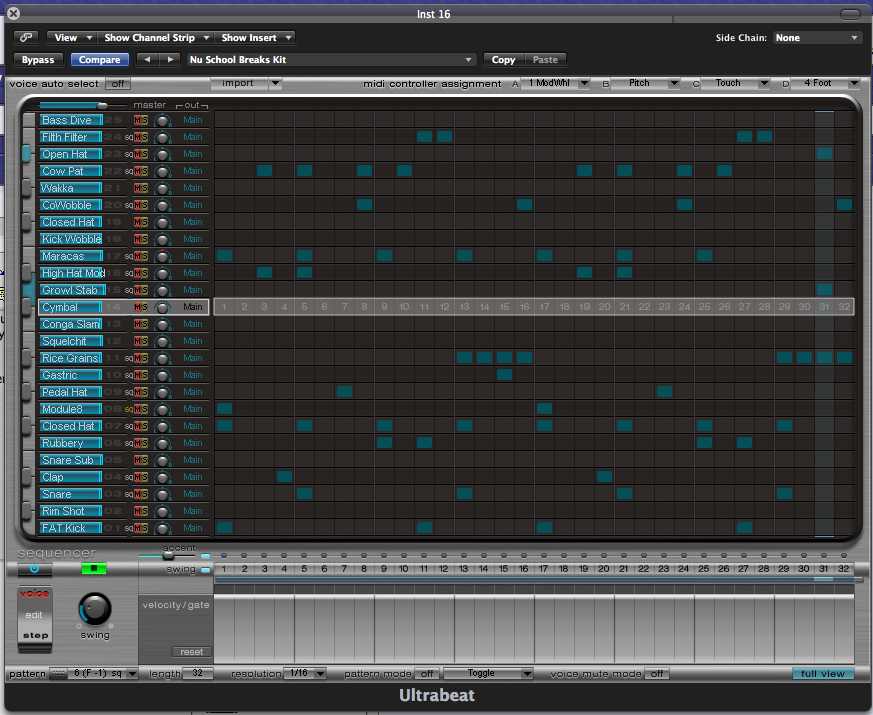873x715 pixels.
Task: Mute the Bass Dive voice
Action: [x=137, y=120]
